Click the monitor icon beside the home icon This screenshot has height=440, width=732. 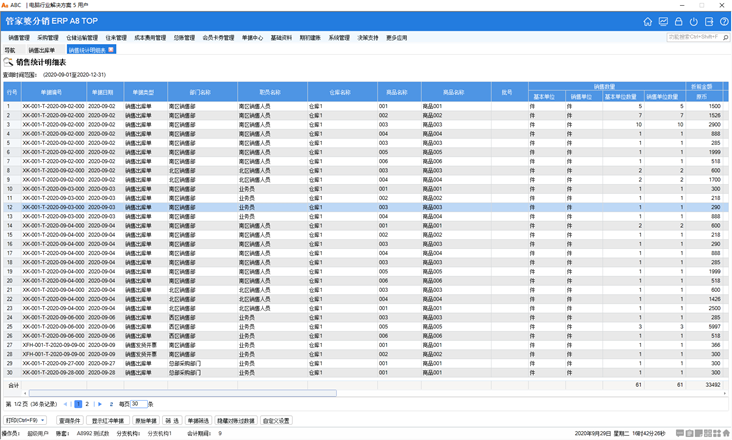click(x=662, y=21)
